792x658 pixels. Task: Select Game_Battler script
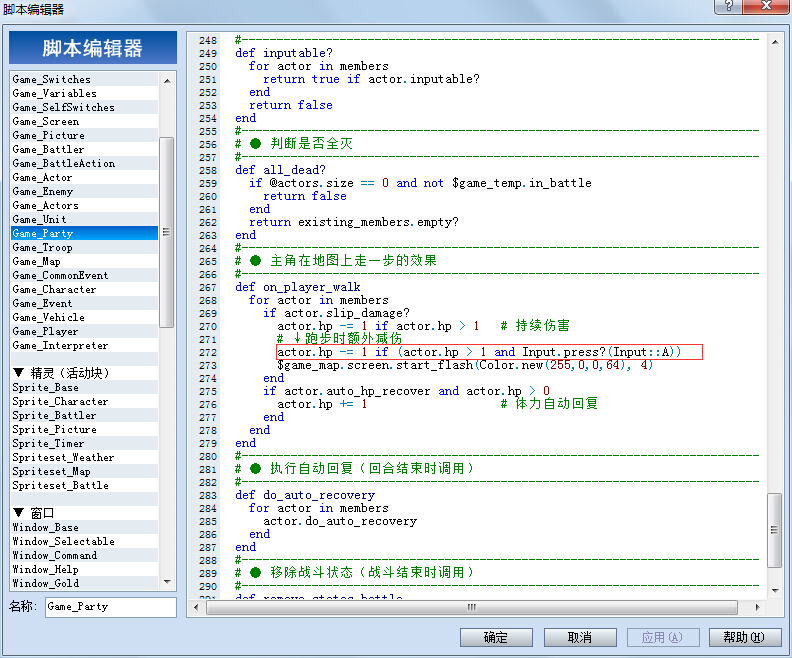pos(84,149)
